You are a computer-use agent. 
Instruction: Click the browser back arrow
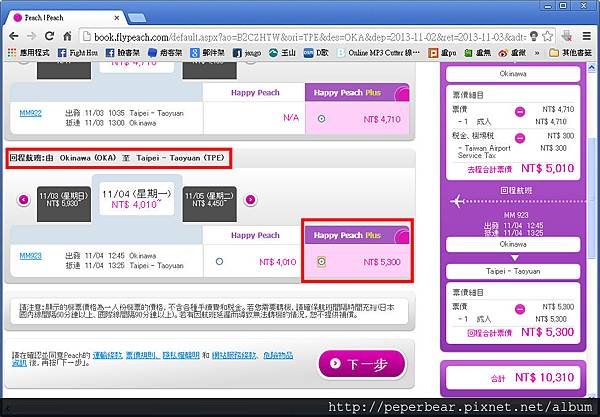[14, 36]
